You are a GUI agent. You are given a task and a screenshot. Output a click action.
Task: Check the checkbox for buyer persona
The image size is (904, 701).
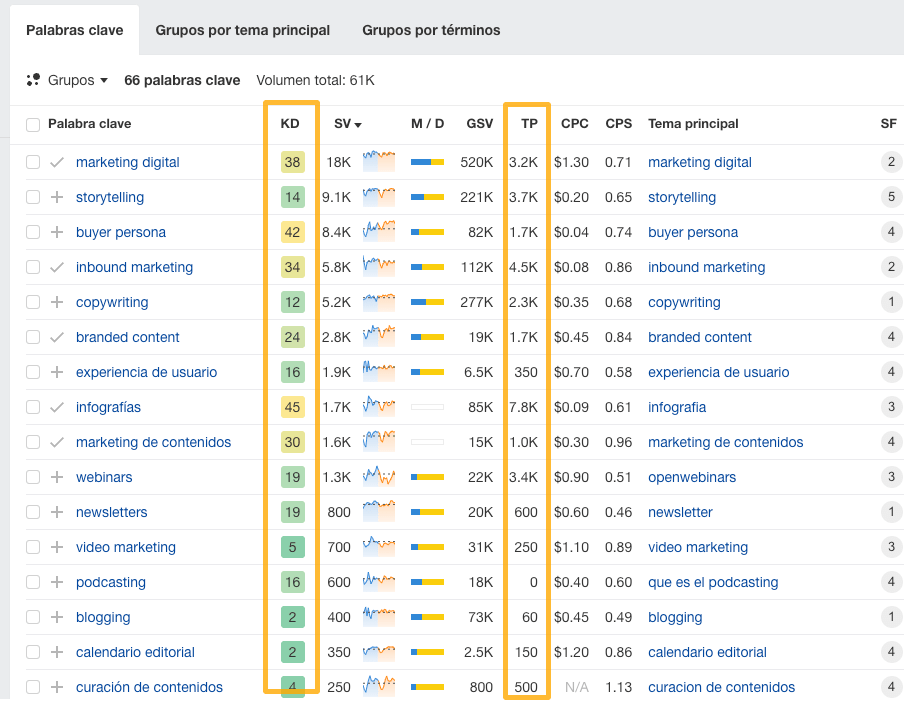coord(33,232)
